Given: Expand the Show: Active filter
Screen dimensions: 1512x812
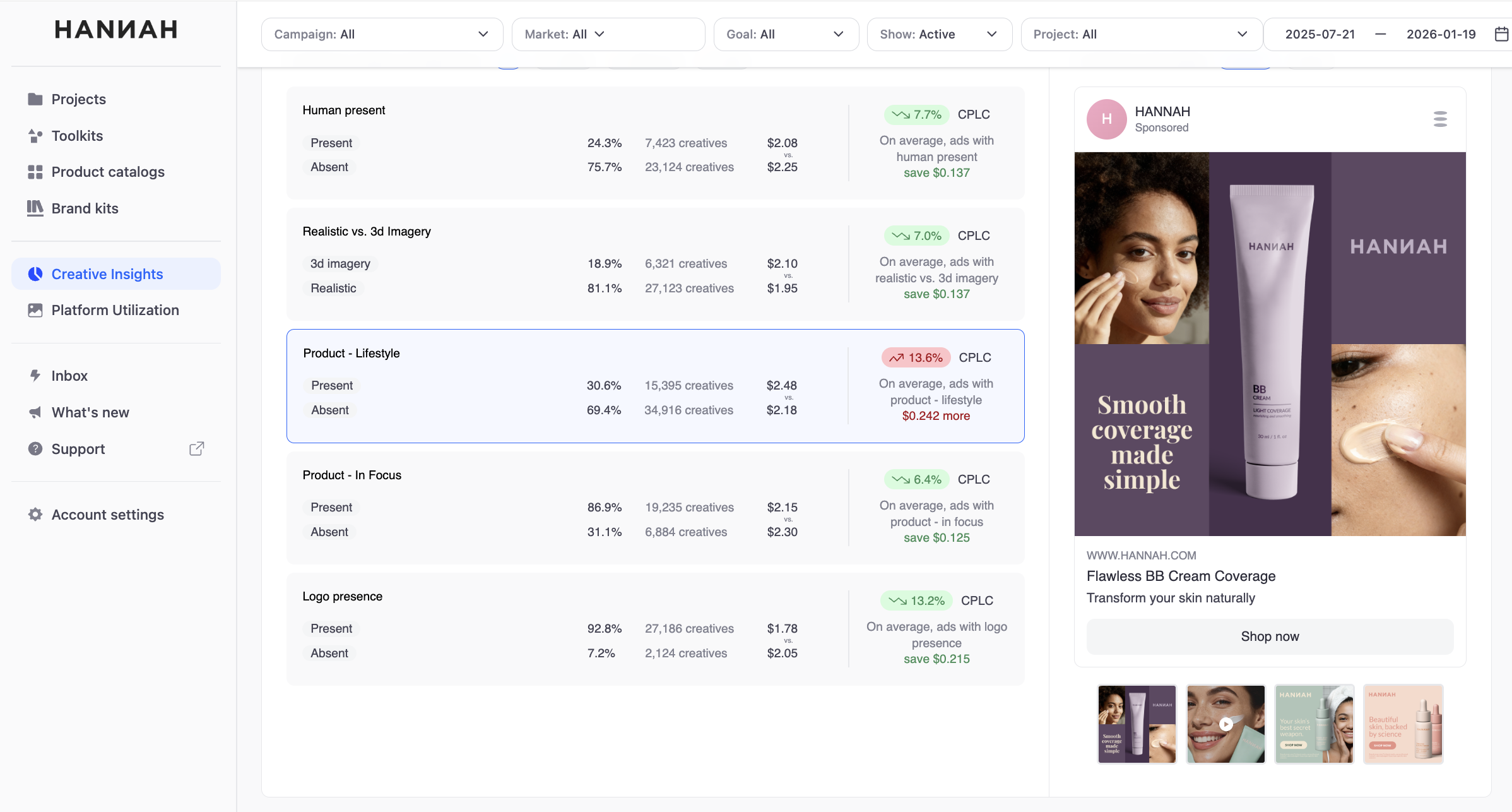Looking at the screenshot, I should click(939, 34).
